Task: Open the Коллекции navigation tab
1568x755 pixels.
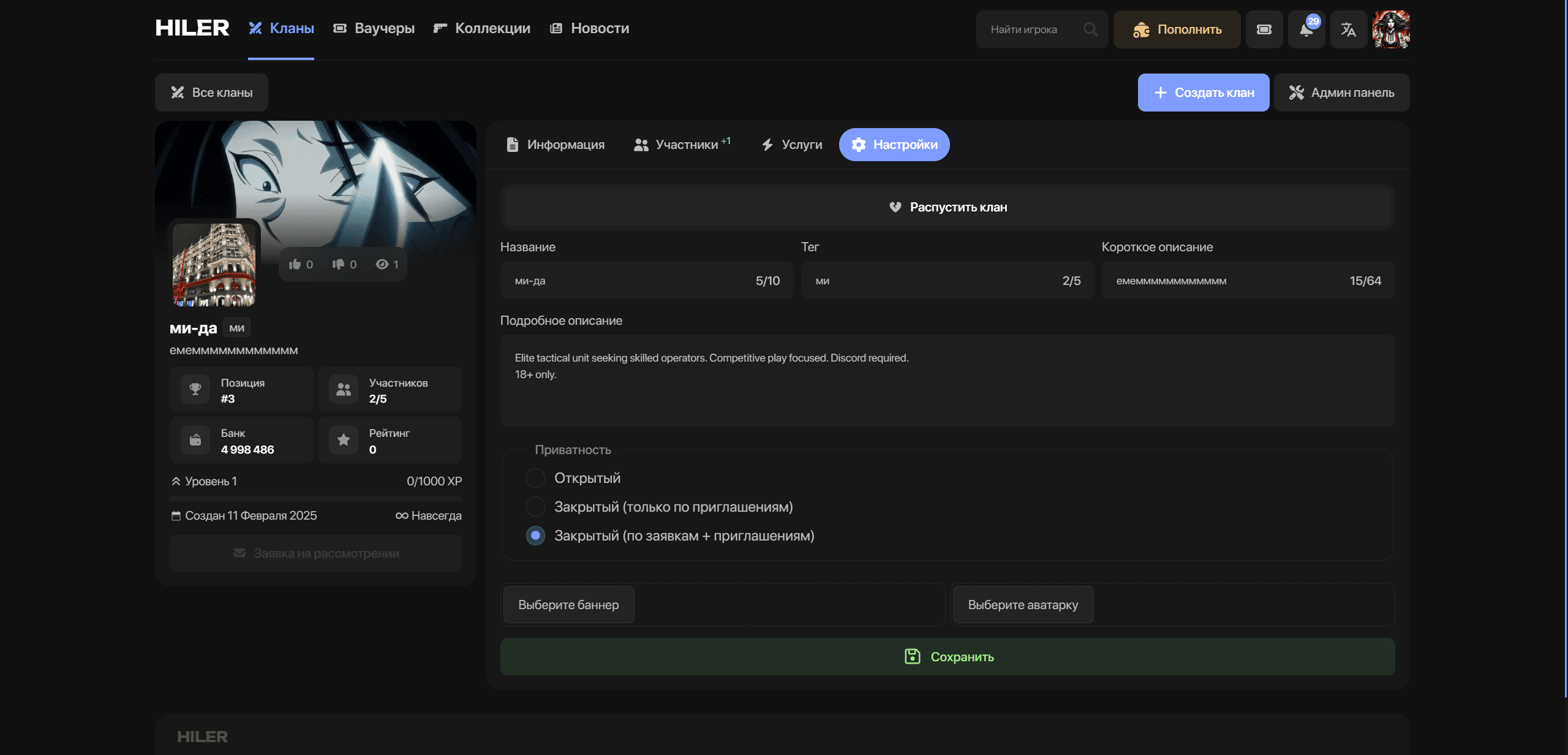Action: coord(481,28)
